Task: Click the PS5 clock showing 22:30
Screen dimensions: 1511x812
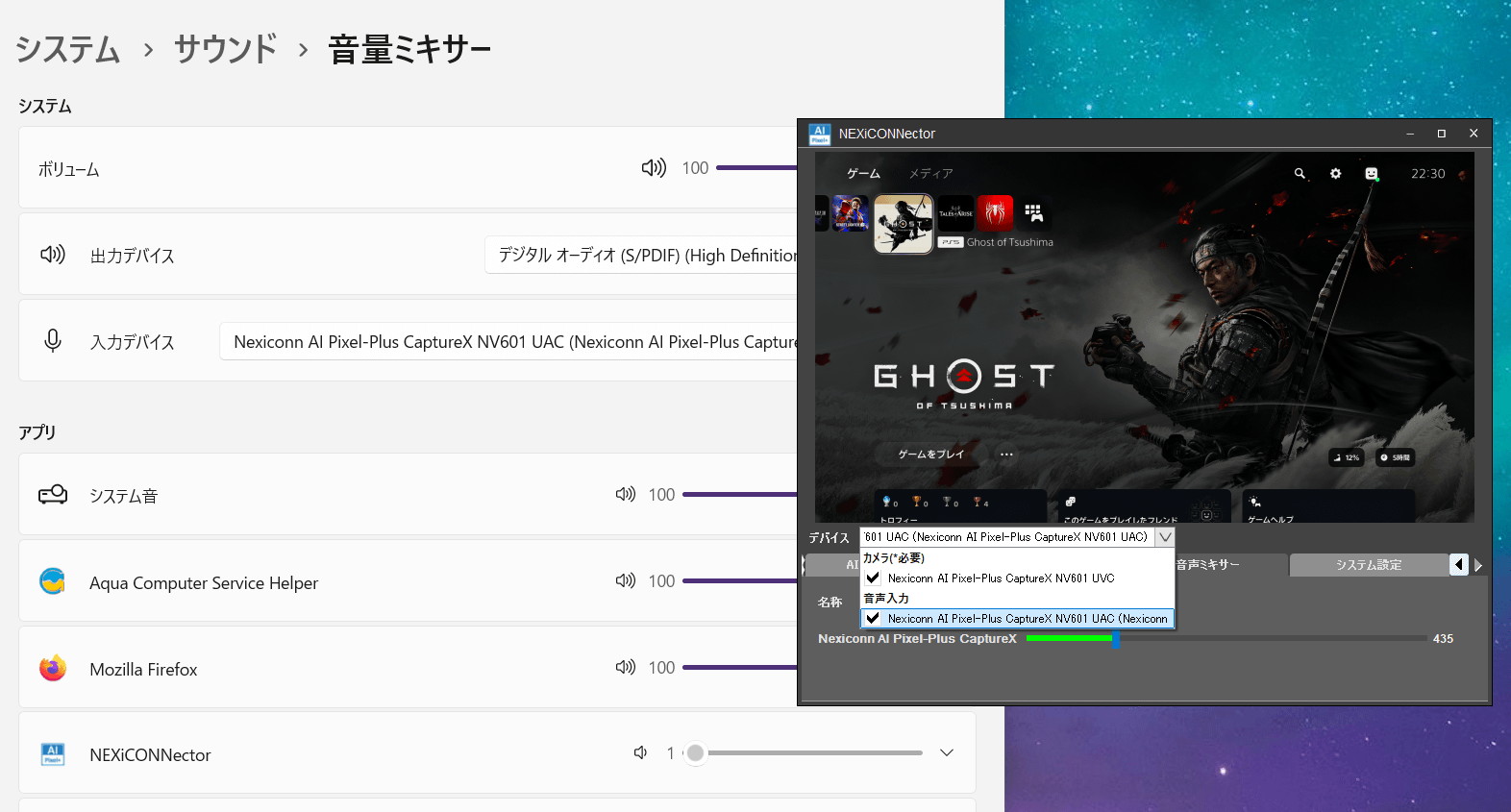Action: (x=1428, y=174)
